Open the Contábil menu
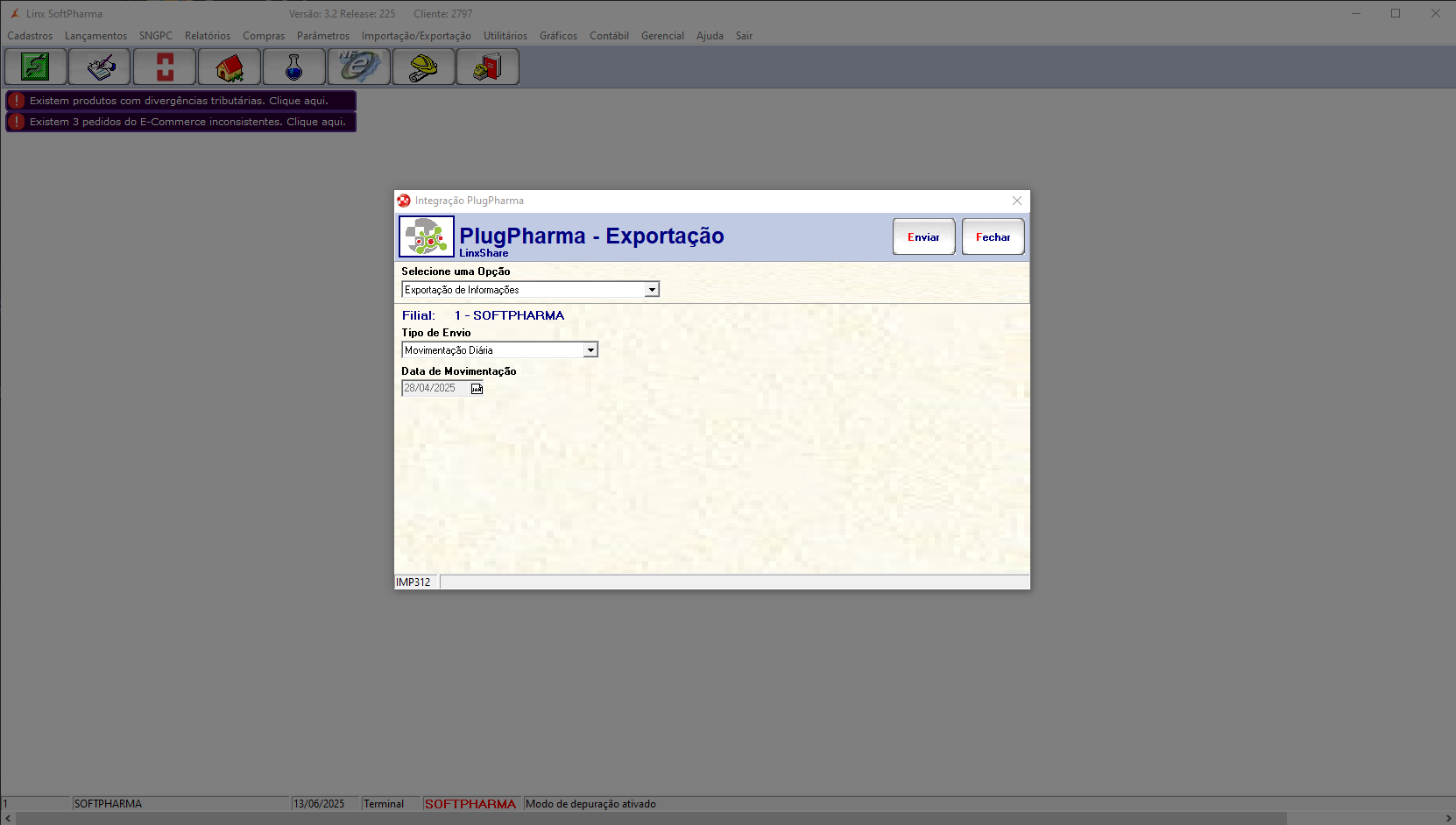The width and height of the screenshot is (1456, 825). (x=609, y=36)
